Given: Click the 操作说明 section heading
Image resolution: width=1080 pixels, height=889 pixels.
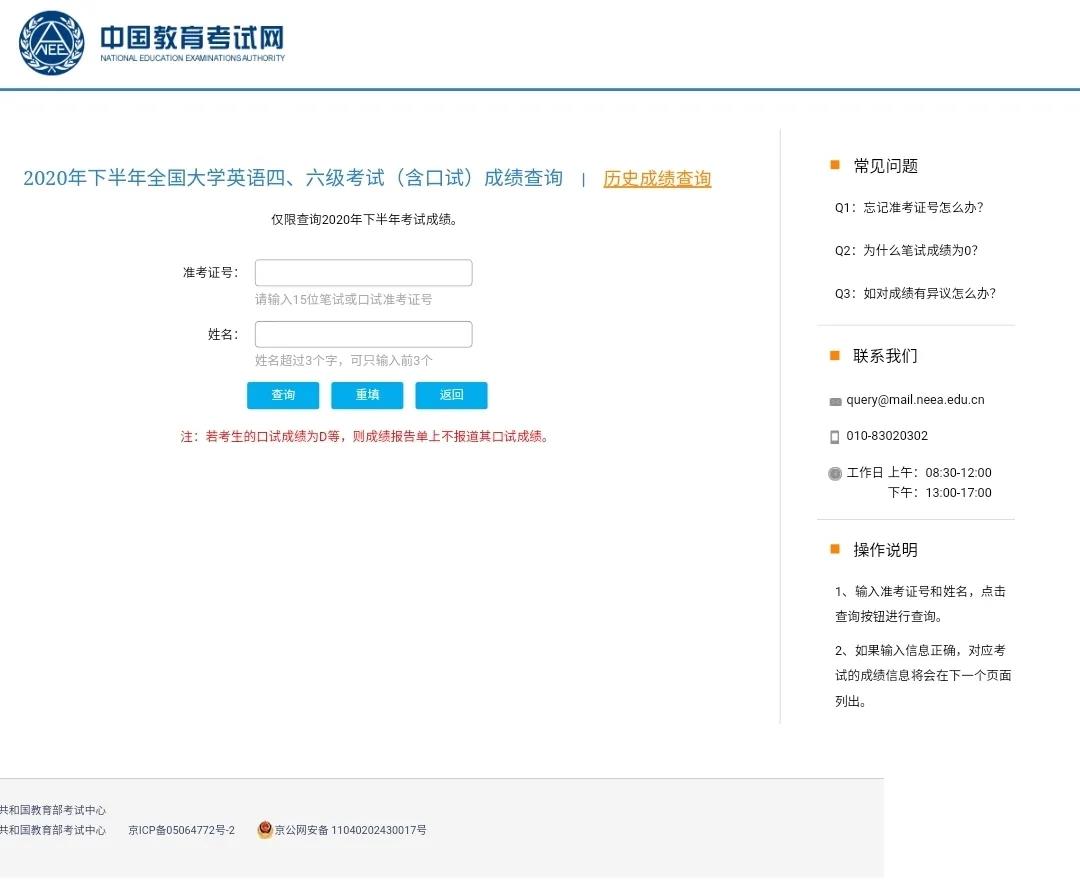Looking at the screenshot, I should 886,550.
